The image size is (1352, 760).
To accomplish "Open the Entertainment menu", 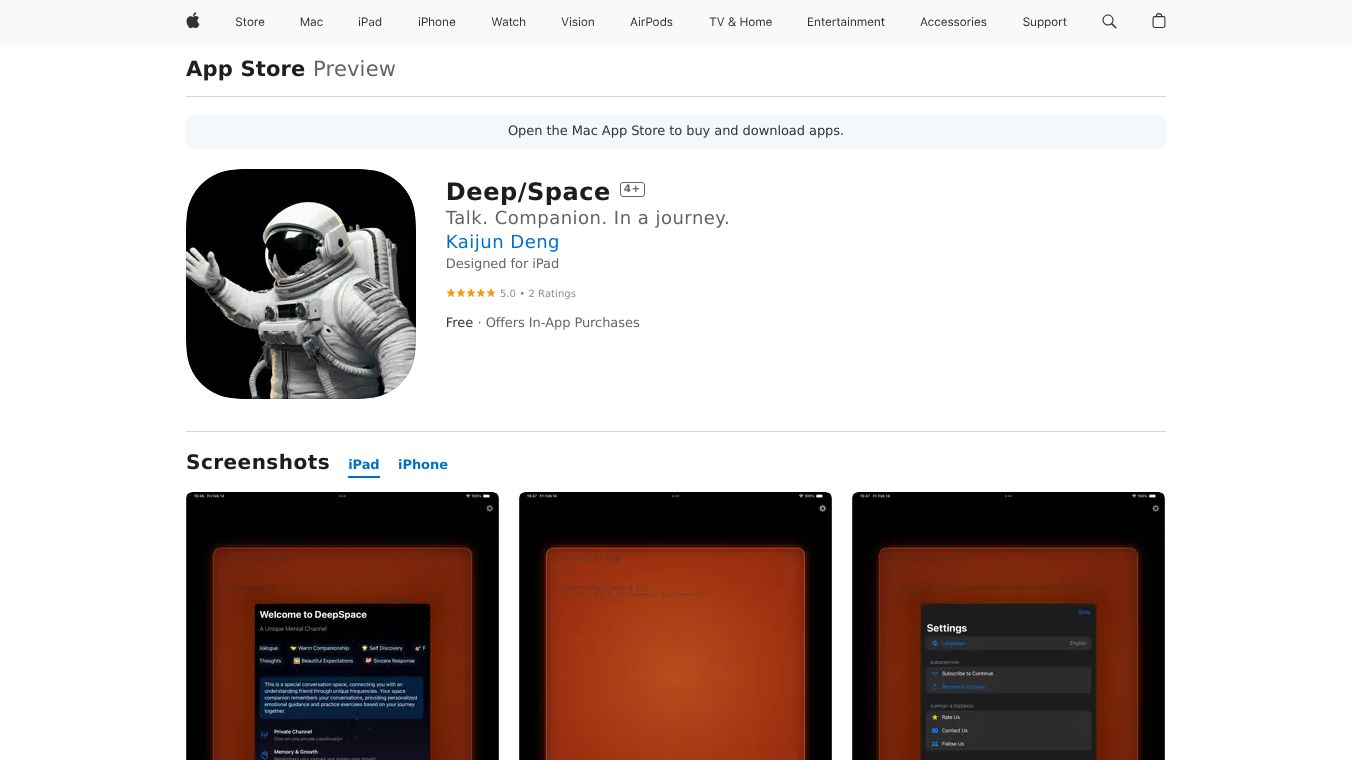I will (x=846, y=22).
